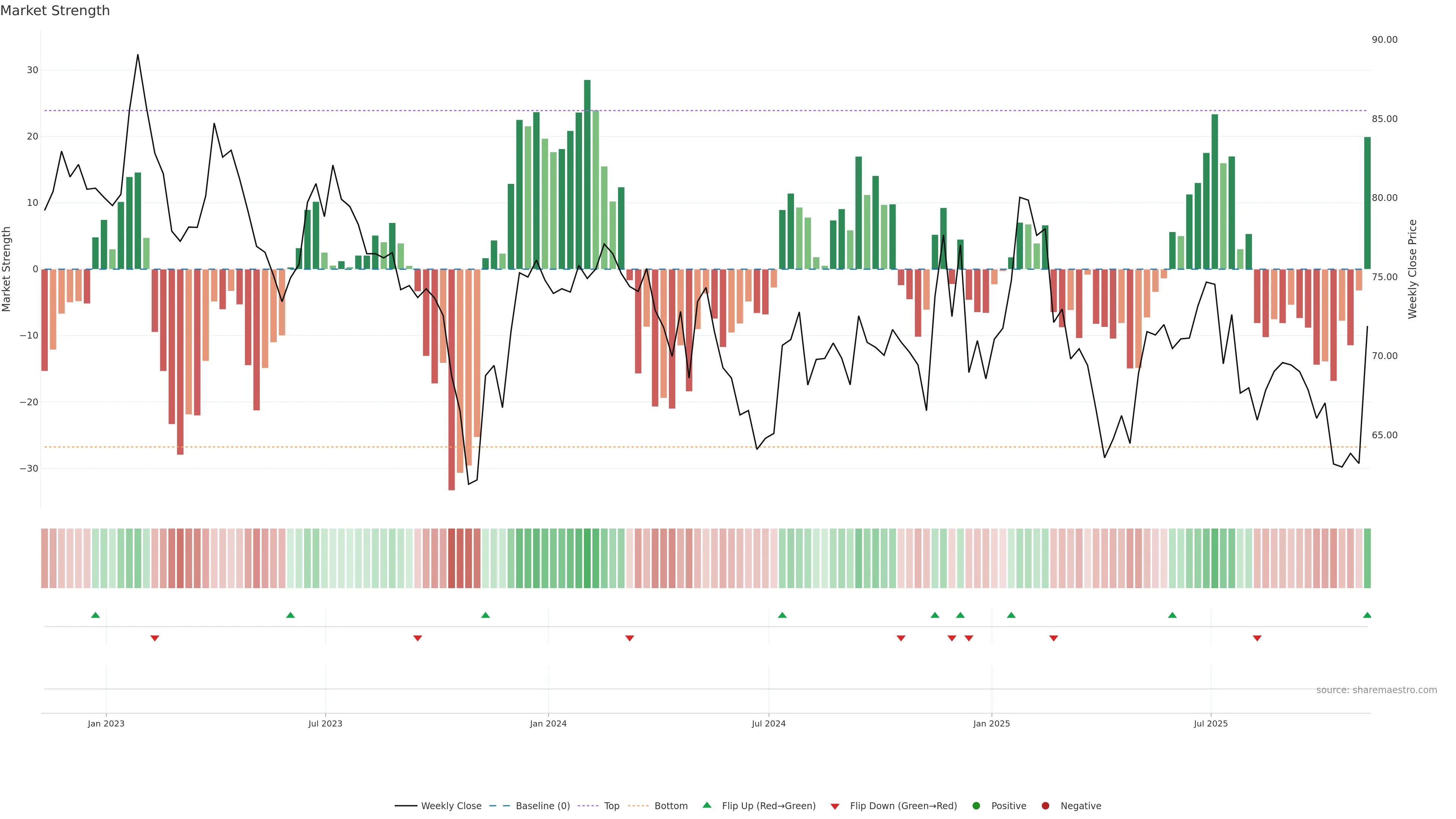
Task: Click the red flip-down marker after Jul 2025
Action: tap(1257, 638)
